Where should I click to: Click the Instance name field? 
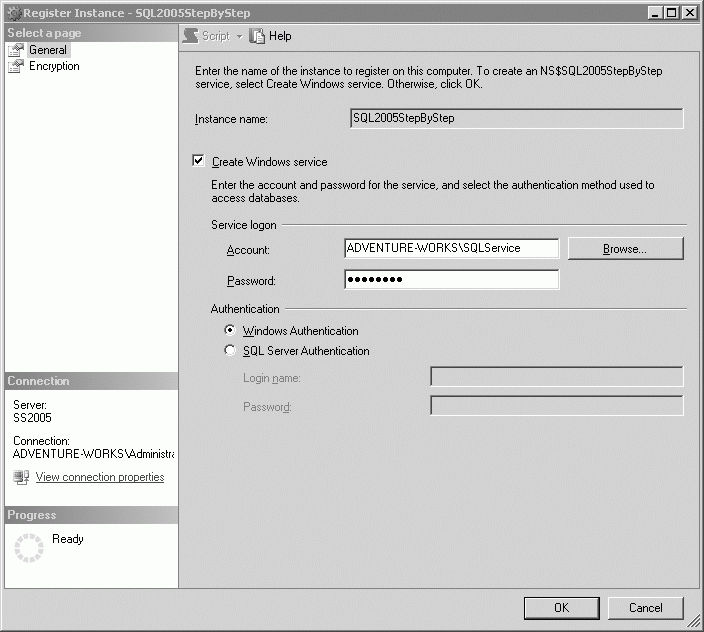(x=517, y=118)
